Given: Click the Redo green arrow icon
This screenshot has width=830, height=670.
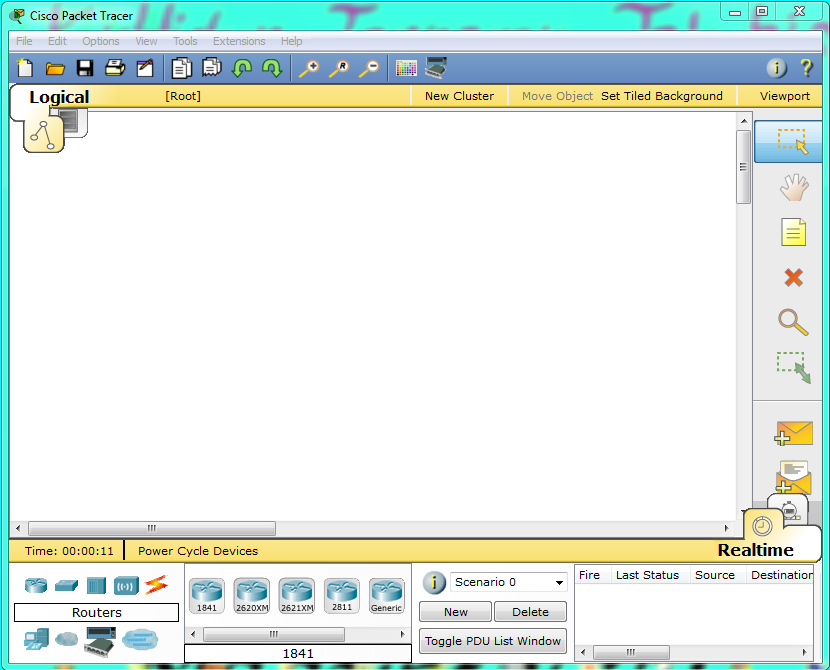Looking at the screenshot, I should [x=272, y=68].
